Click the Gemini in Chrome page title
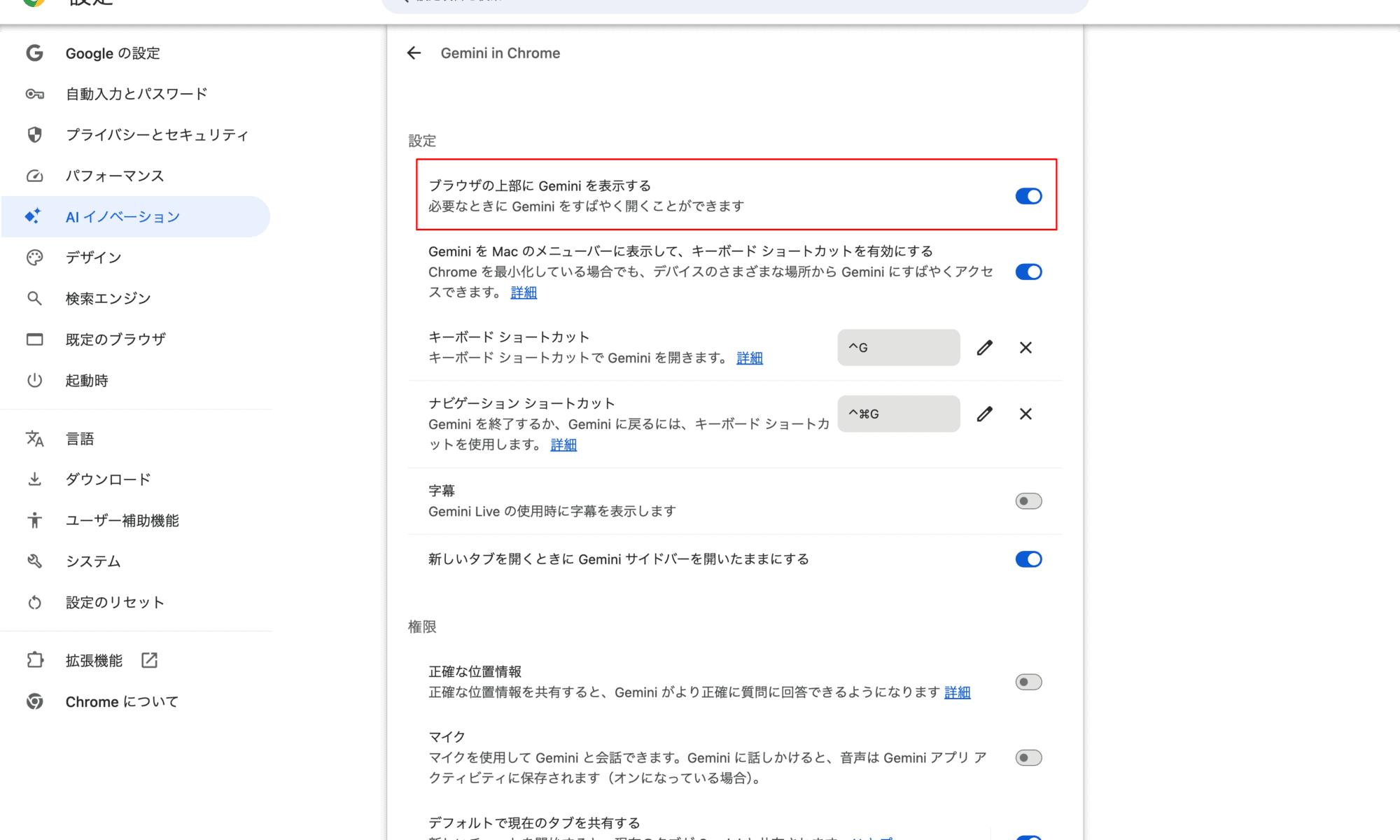Image resolution: width=1400 pixels, height=840 pixels. (x=500, y=53)
